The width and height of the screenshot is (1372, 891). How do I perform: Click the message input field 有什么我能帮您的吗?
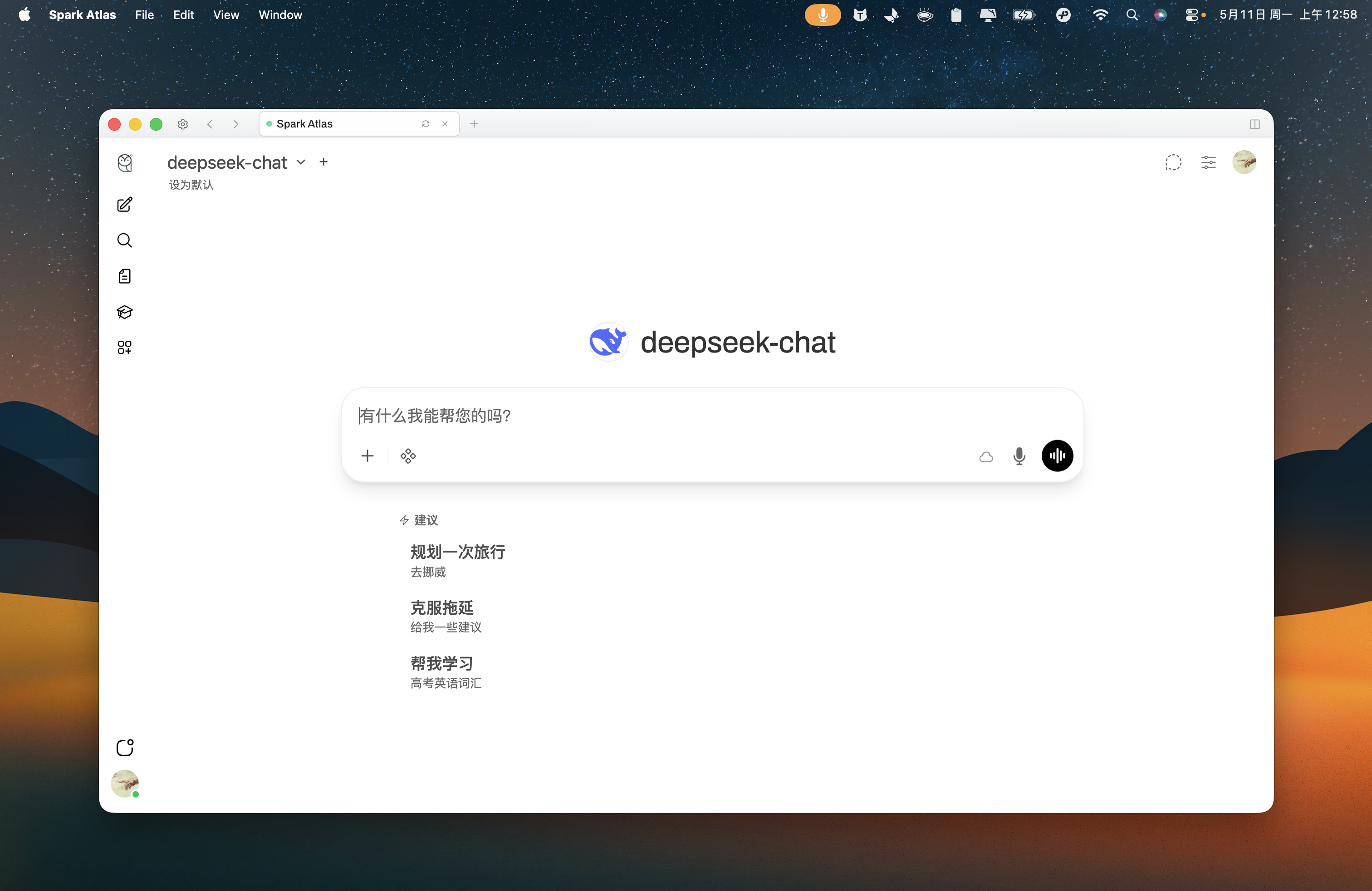pos(712,416)
